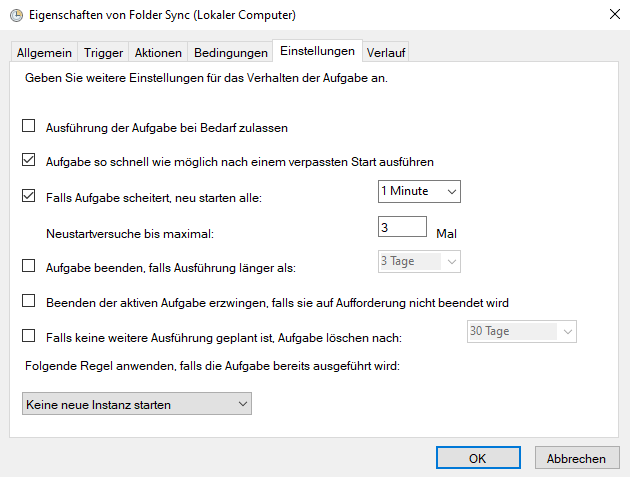630x477 pixels.
Task: Click the clock icon in the title bar
Action: click(15, 15)
